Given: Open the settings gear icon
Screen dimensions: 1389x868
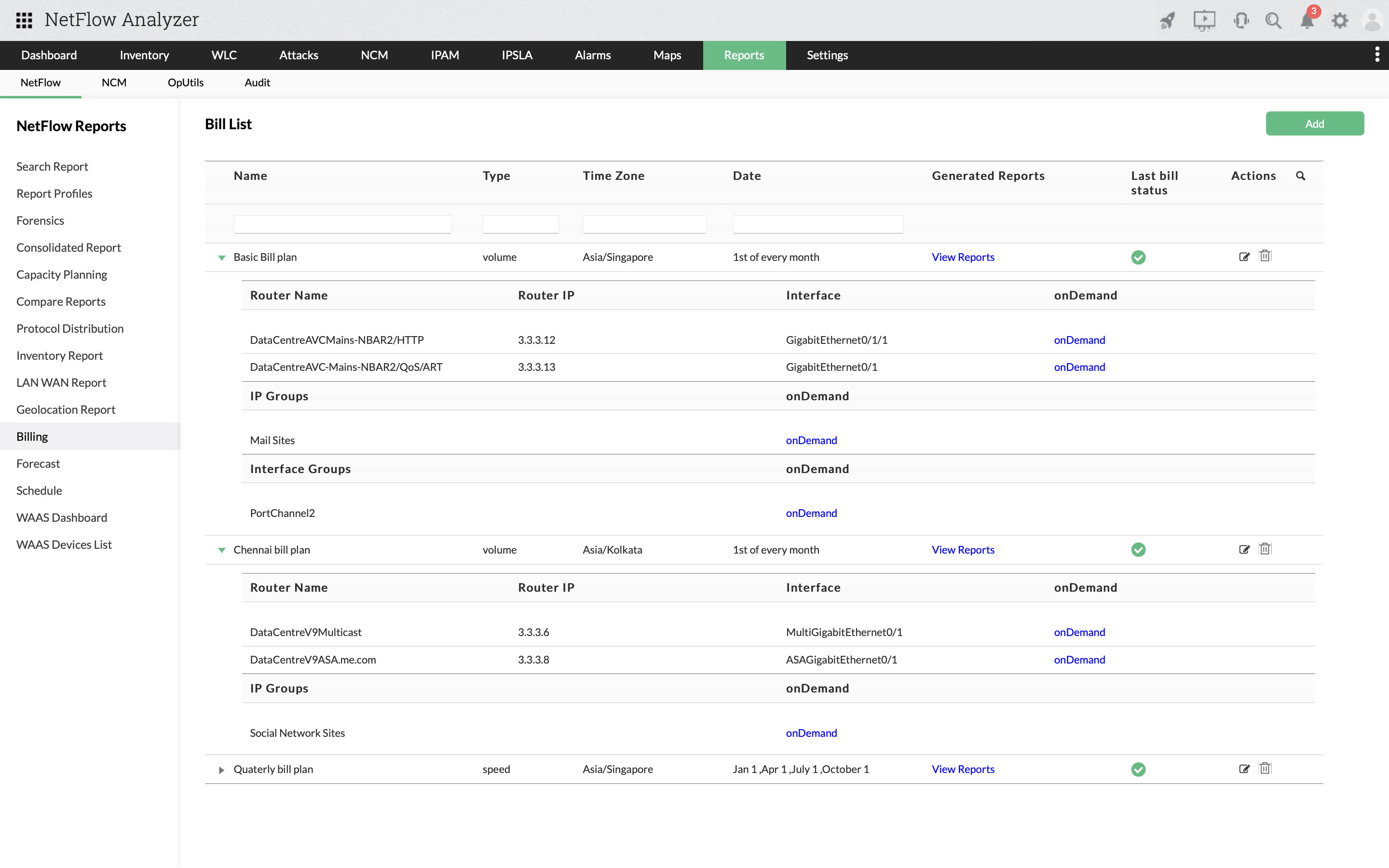Looking at the screenshot, I should [1340, 20].
